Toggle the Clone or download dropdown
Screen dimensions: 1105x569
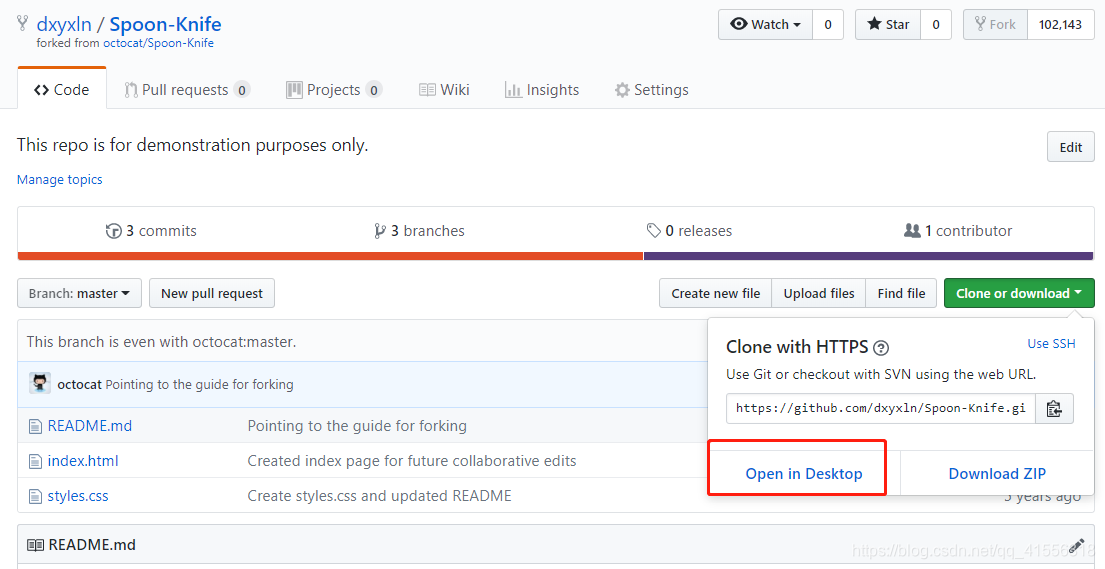1019,293
